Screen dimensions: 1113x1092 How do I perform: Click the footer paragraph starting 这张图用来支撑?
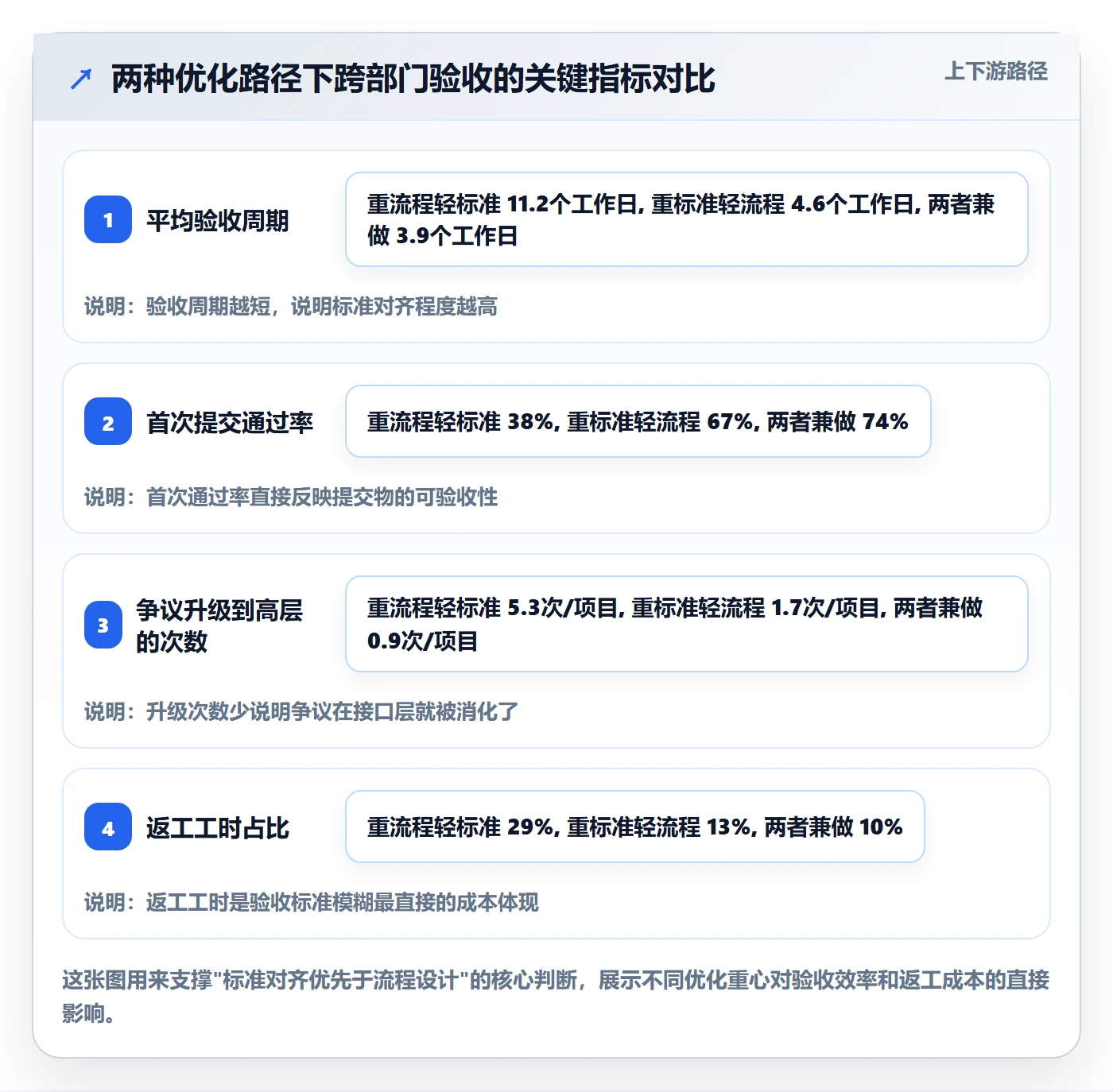tap(556, 997)
